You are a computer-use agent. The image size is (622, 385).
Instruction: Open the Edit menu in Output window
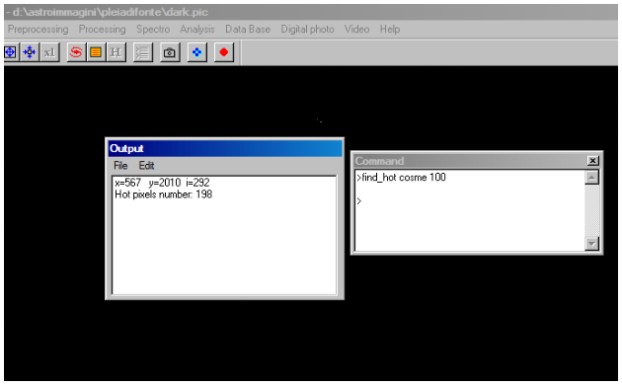(146, 166)
